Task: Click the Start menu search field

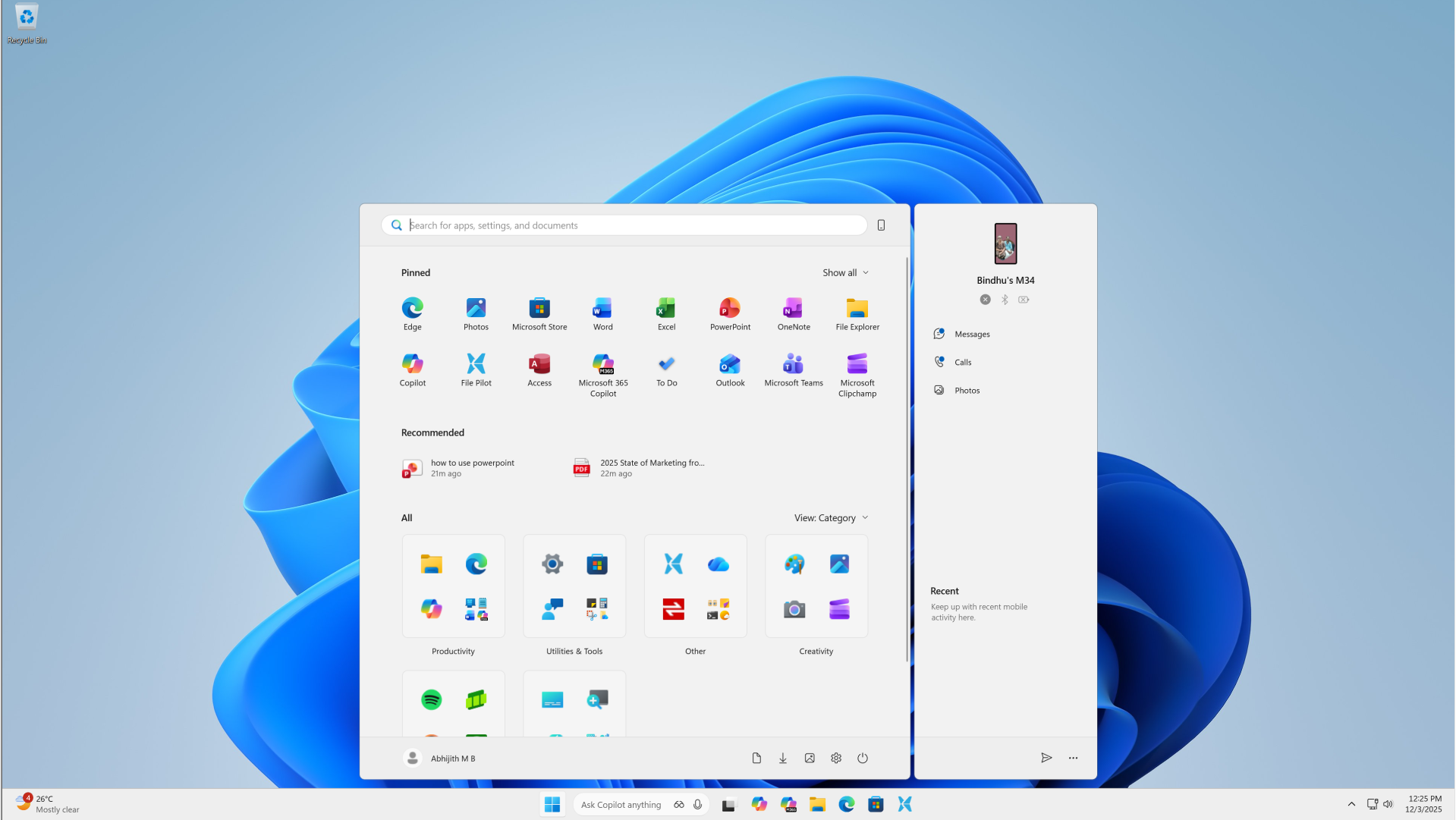Action: 624,225
